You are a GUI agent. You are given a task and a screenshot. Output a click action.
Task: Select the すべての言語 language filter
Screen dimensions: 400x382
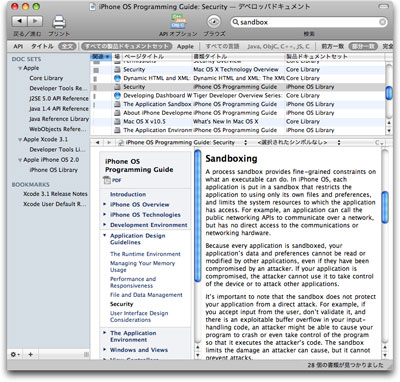(x=222, y=46)
